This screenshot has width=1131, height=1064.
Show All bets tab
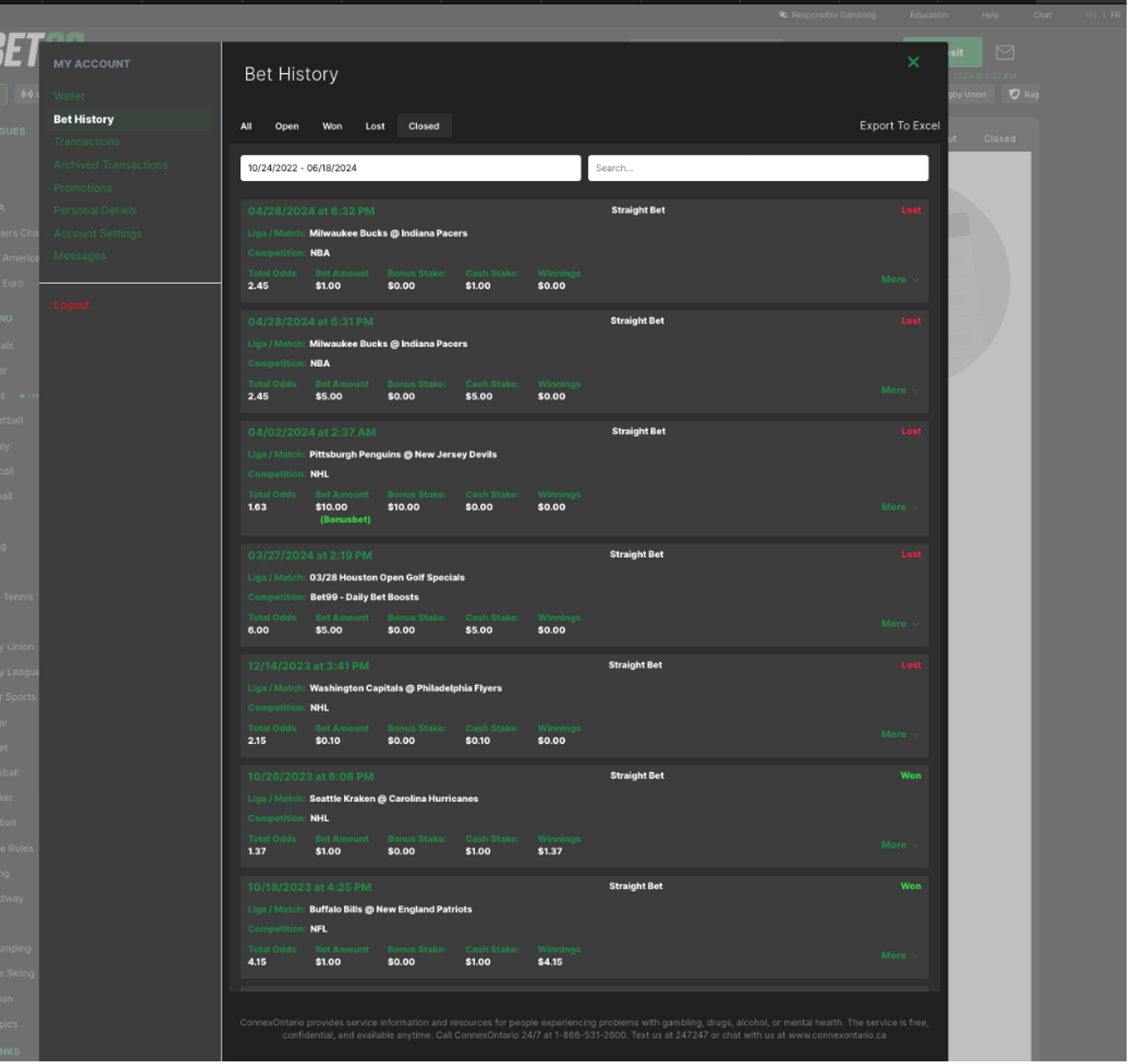click(x=247, y=127)
